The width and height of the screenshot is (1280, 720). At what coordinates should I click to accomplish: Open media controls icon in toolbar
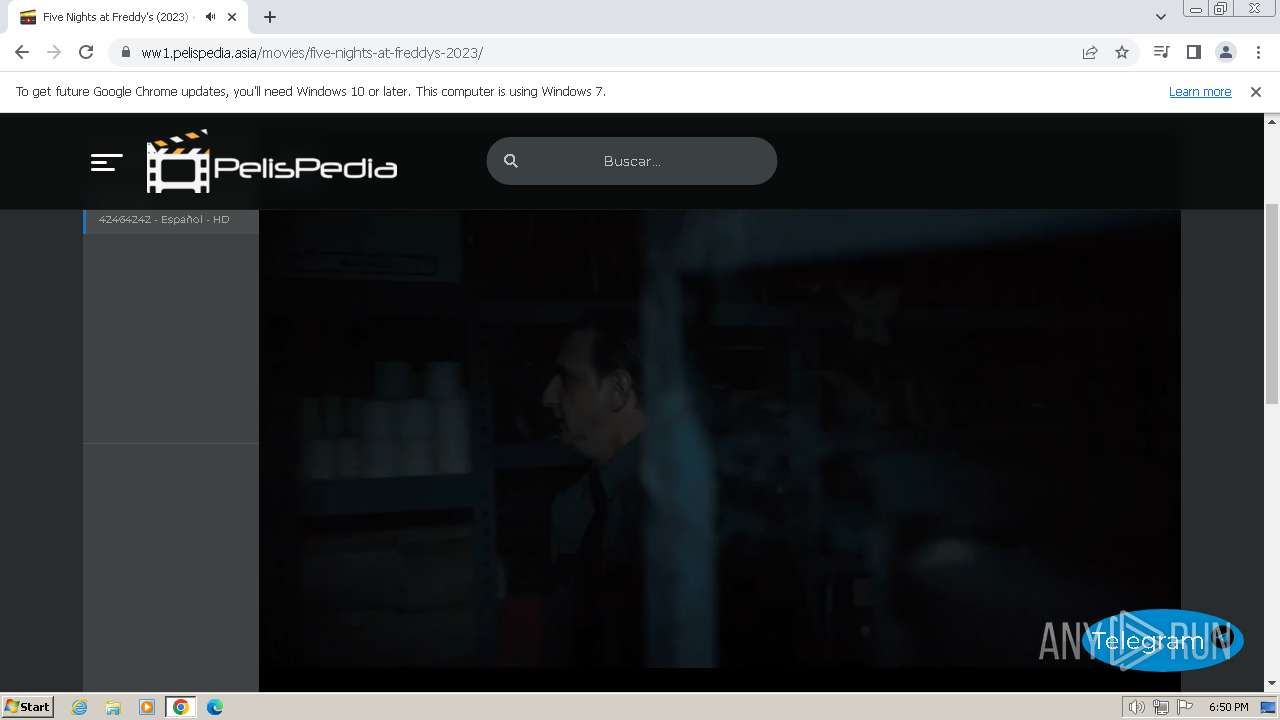(1161, 52)
